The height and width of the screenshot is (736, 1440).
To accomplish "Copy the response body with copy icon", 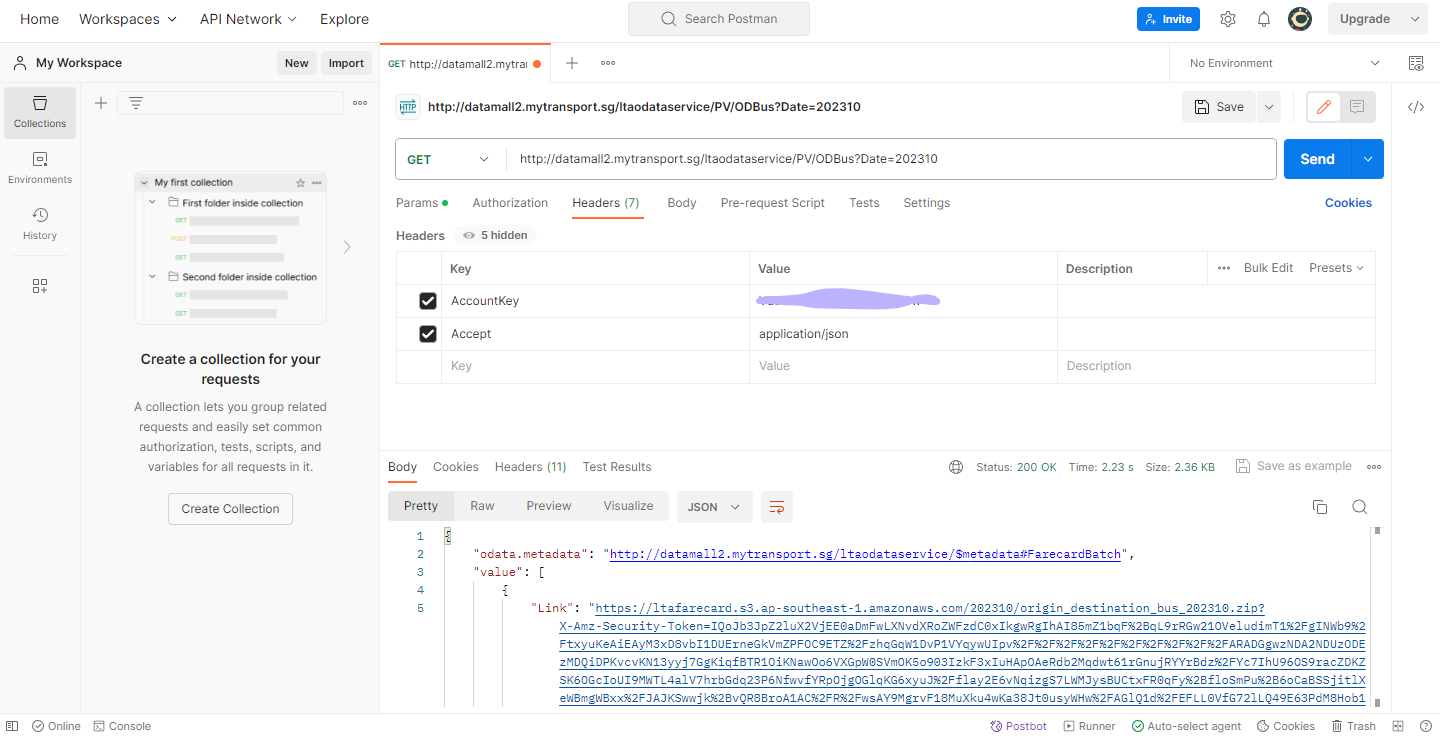I will 1320,507.
